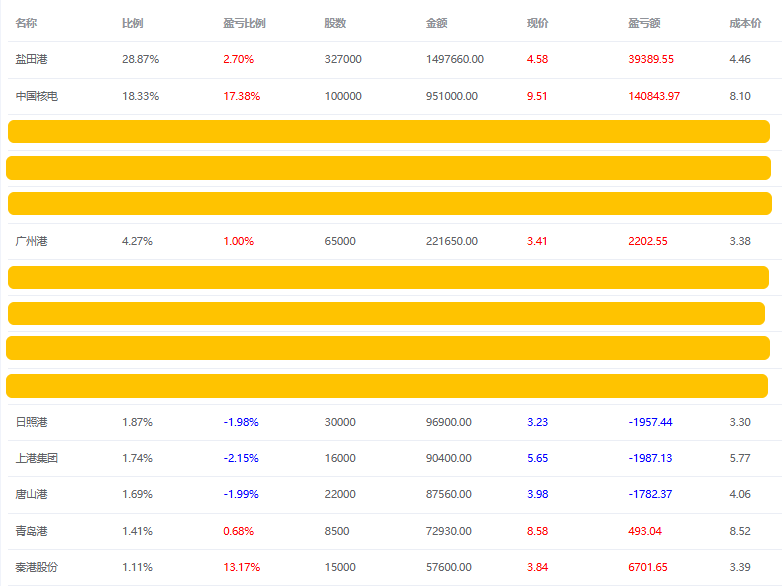Image resolution: width=782 pixels, height=586 pixels.
Task: Click the 72930.00 amount
Action: click(x=449, y=531)
